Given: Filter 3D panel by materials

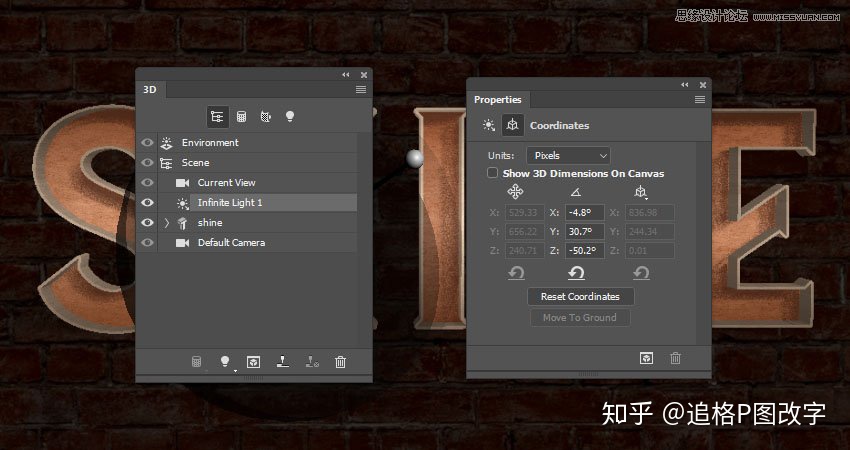Looking at the screenshot, I should [x=266, y=117].
